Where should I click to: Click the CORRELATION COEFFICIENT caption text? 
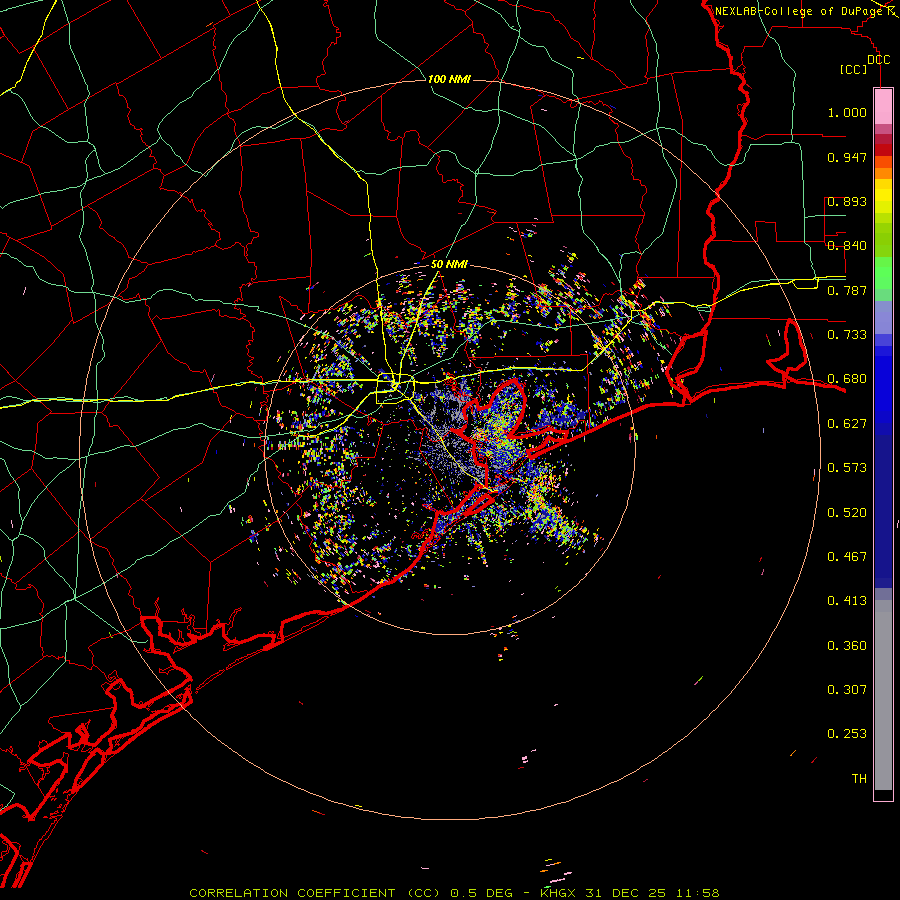pos(292,893)
